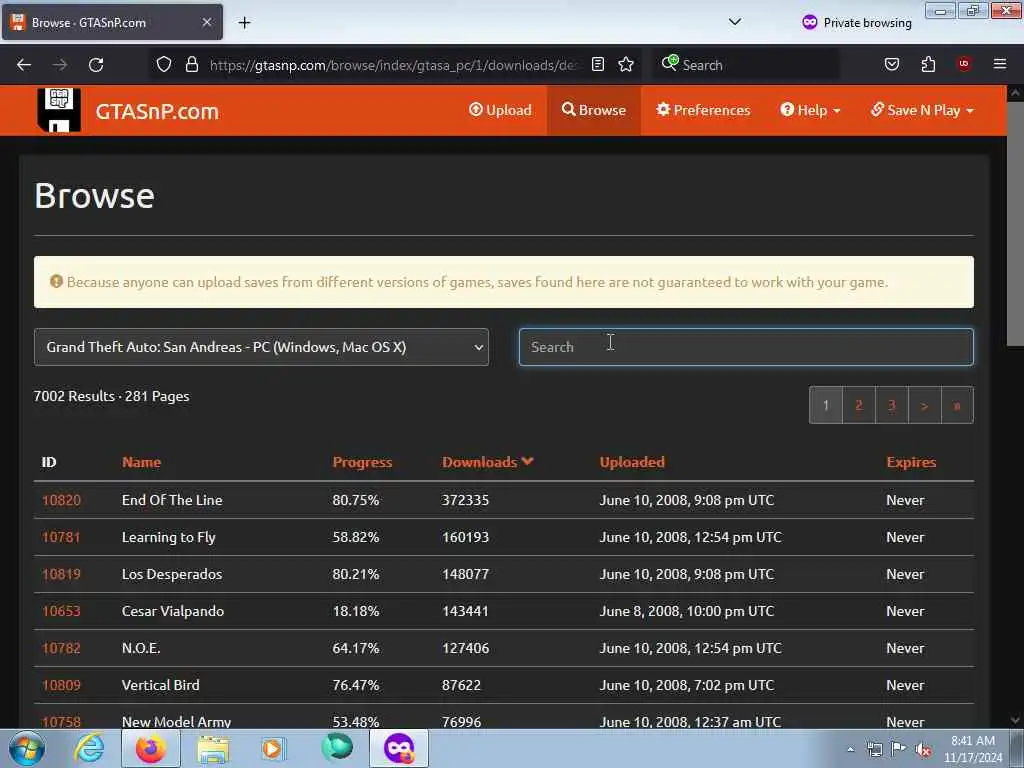Go to next page with > button
The image size is (1024, 768).
tap(924, 405)
